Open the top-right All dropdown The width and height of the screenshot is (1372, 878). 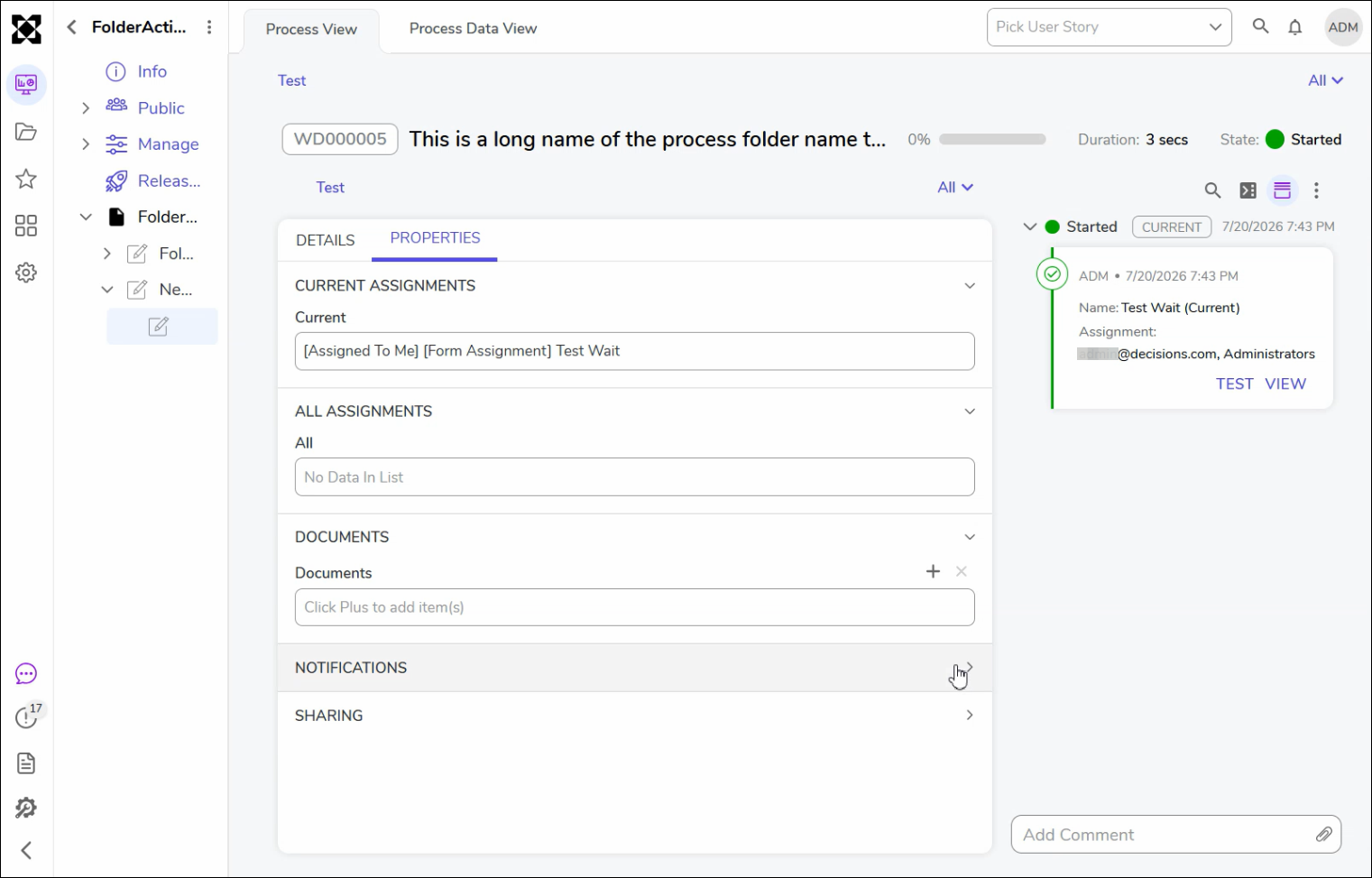click(x=1326, y=80)
